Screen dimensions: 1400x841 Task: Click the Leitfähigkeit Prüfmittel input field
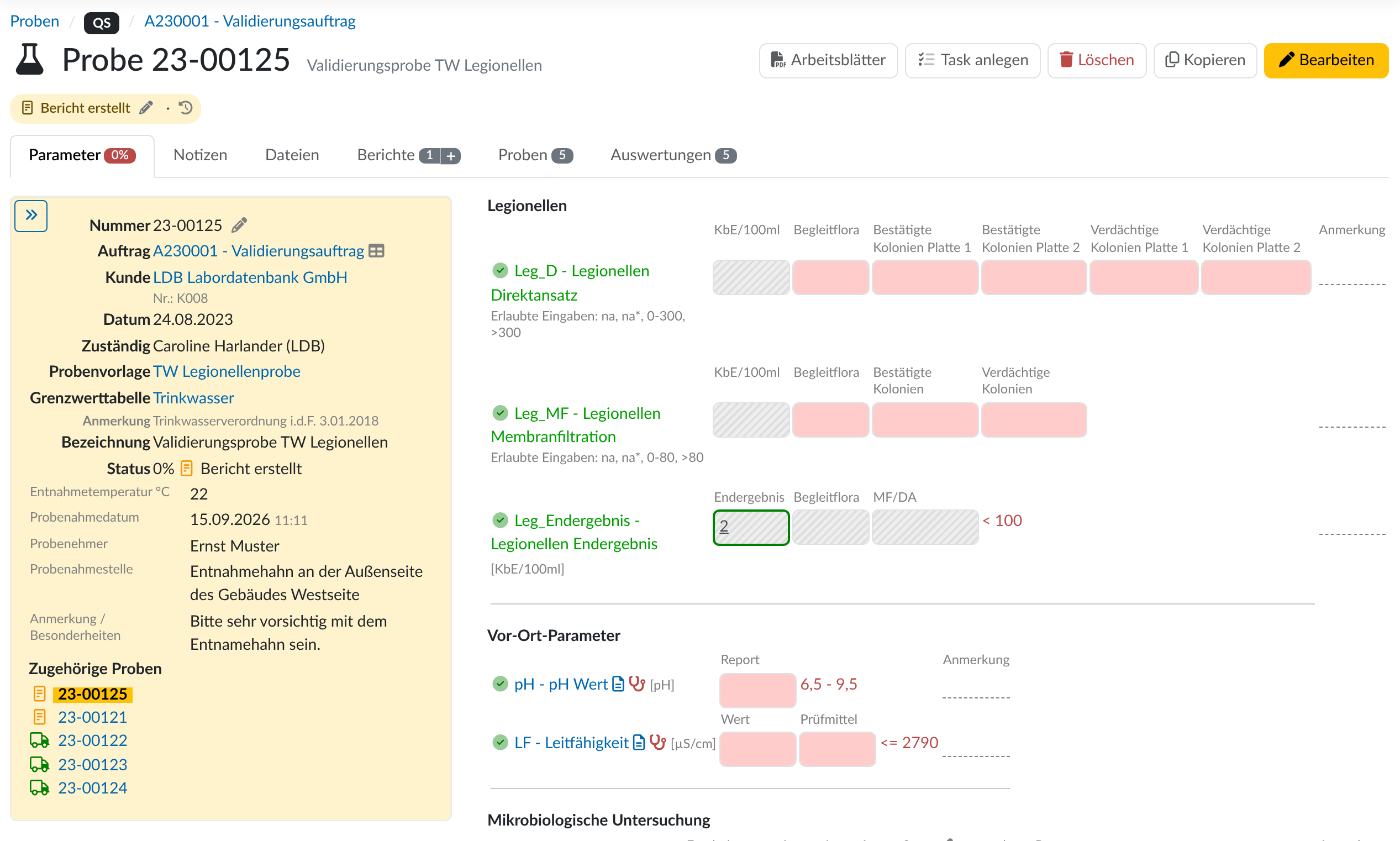point(838,749)
